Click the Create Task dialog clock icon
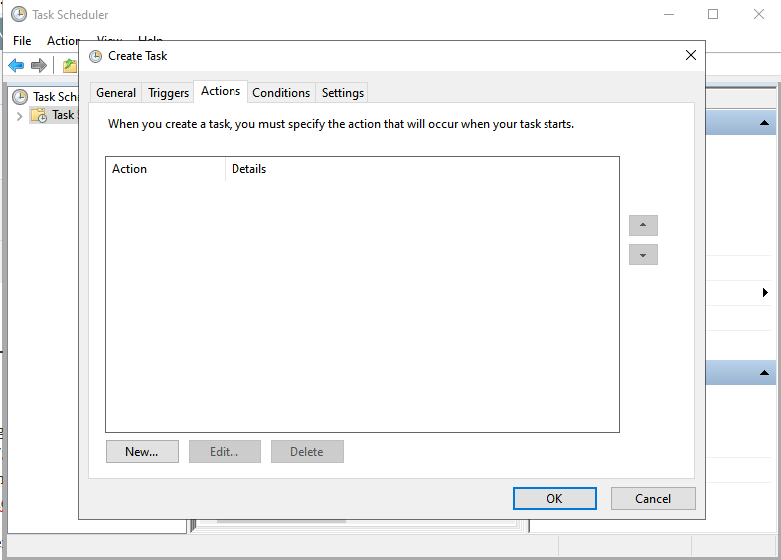Screen dimensions: 781x560 click(96, 56)
